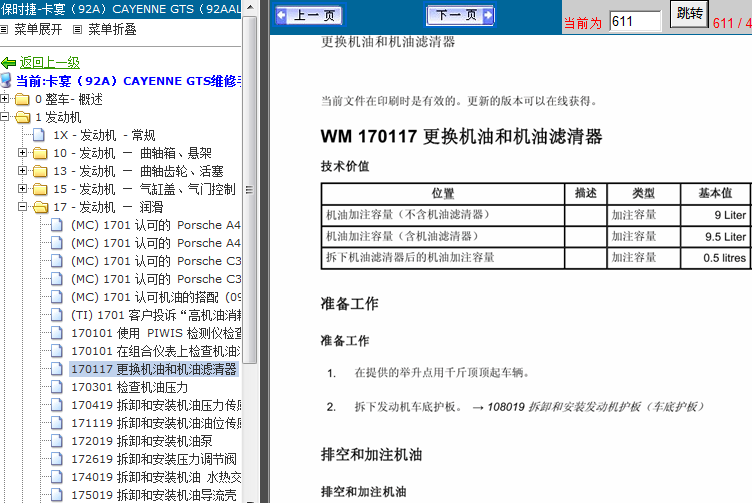Click page icon of 172619 拆卸和安装压力调节阀
This screenshot has width=752, height=503.
click(x=57, y=459)
